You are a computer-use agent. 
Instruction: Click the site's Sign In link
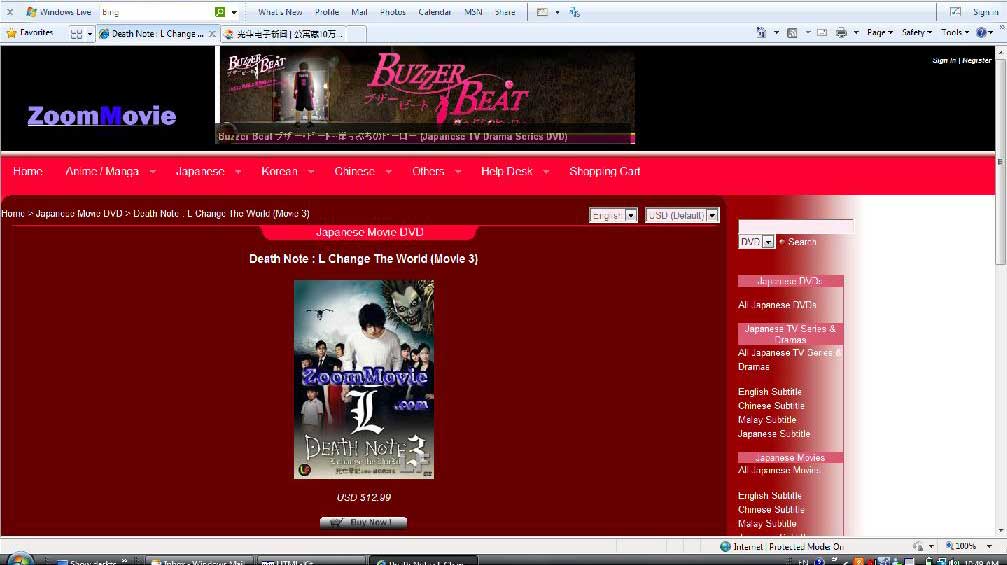click(x=943, y=60)
